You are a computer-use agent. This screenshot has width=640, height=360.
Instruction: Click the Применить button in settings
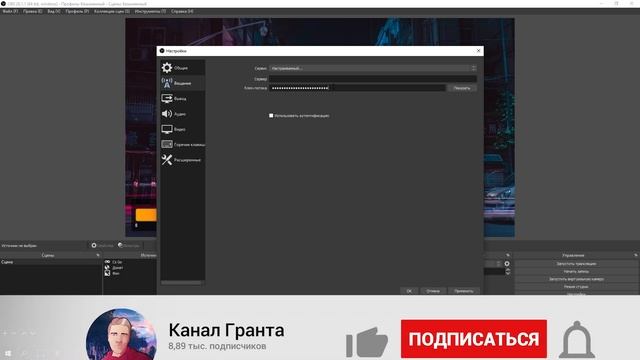pyautogui.click(x=464, y=291)
